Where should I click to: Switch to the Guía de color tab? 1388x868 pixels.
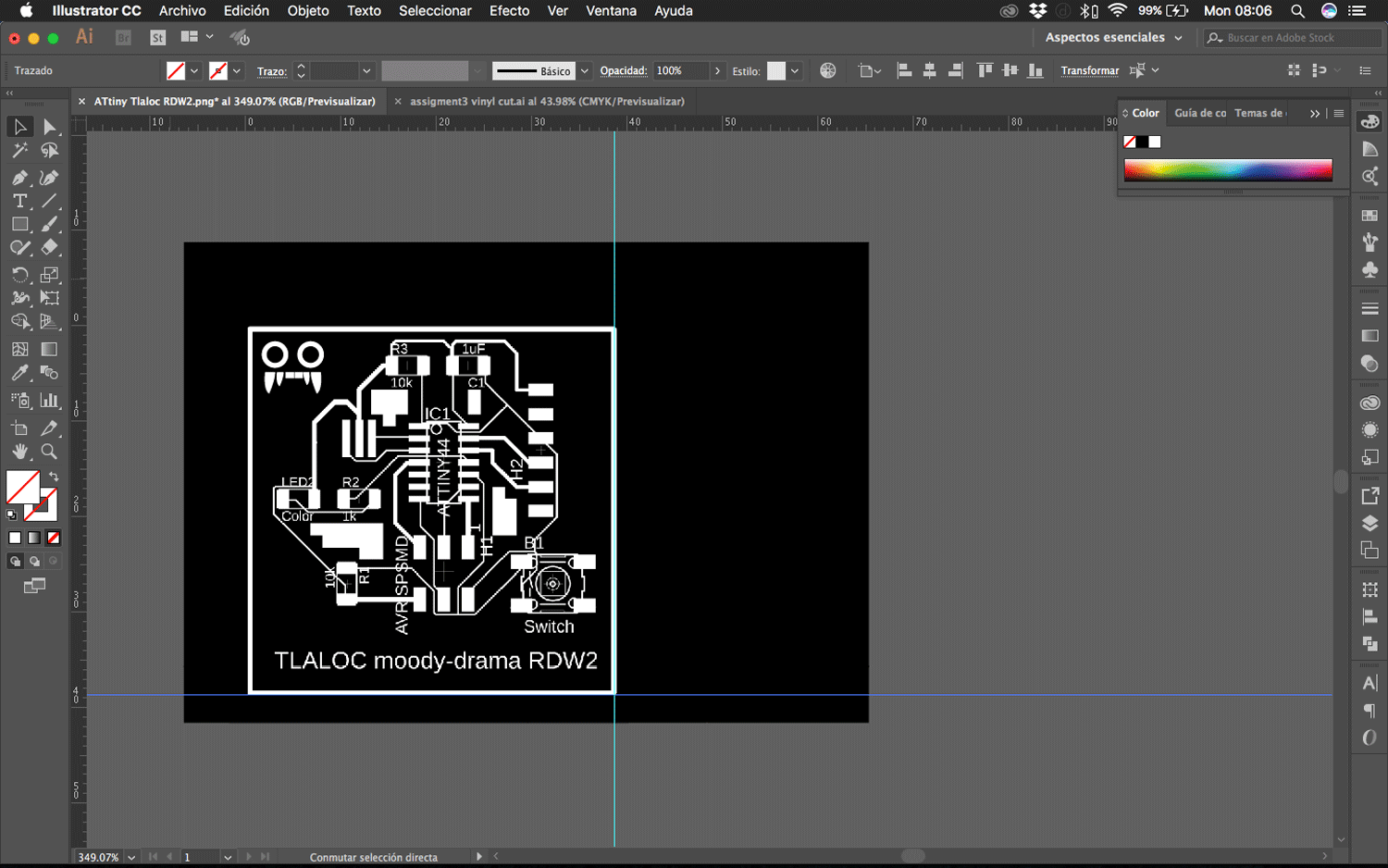(x=1200, y=113)
